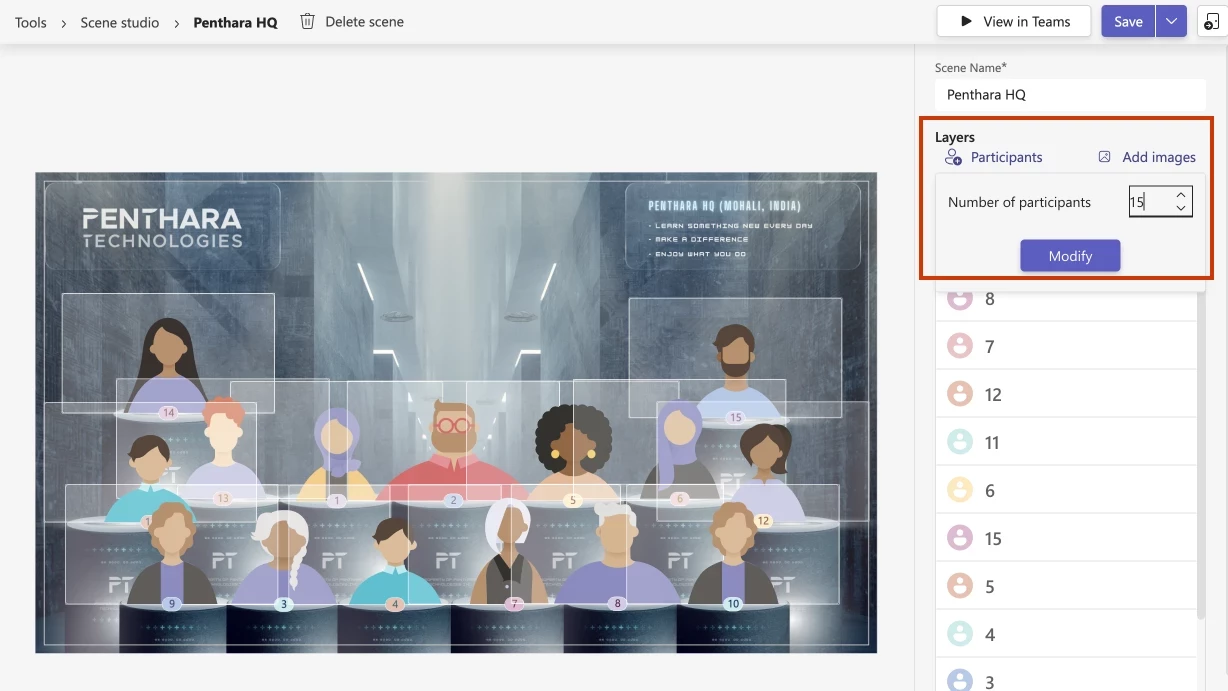
Task: Select participant badge 8 in the scene
Action: coord(618,604)
